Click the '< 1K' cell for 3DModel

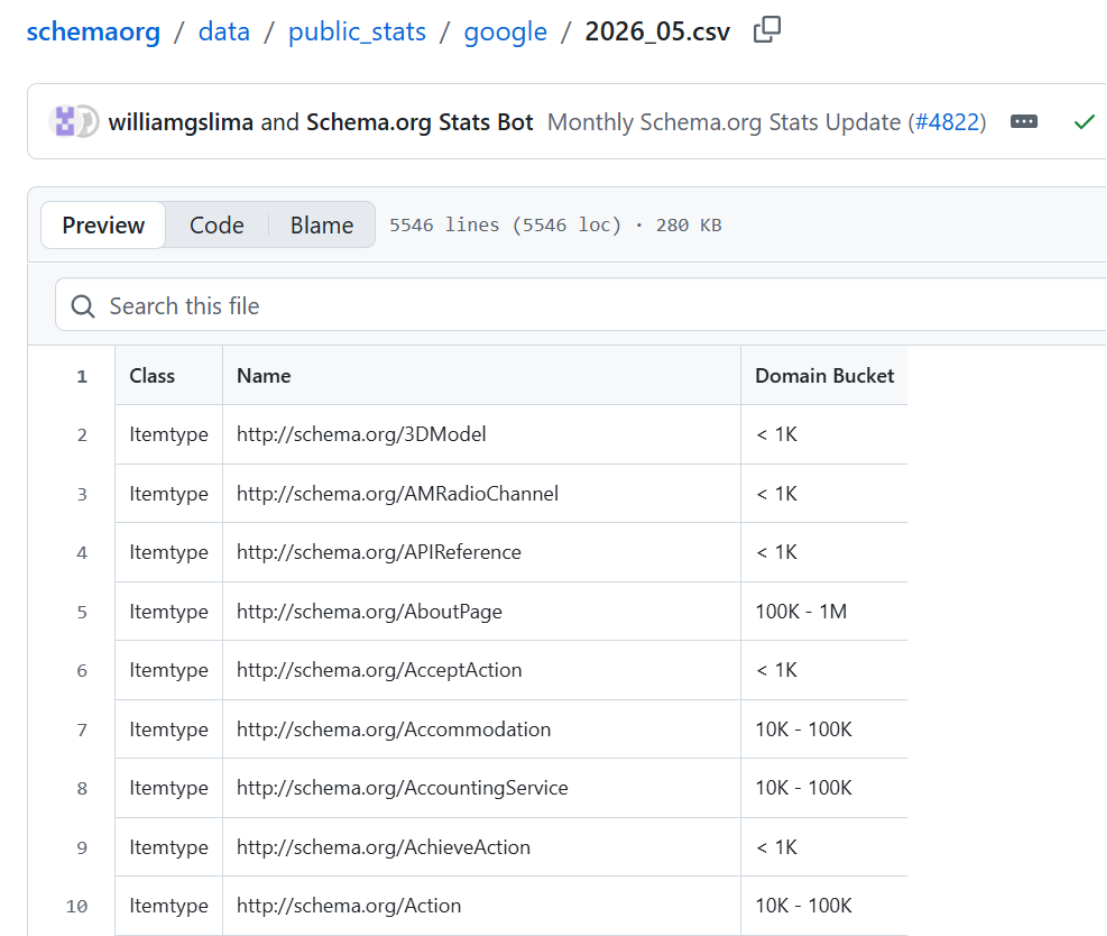tap(824, 434)
